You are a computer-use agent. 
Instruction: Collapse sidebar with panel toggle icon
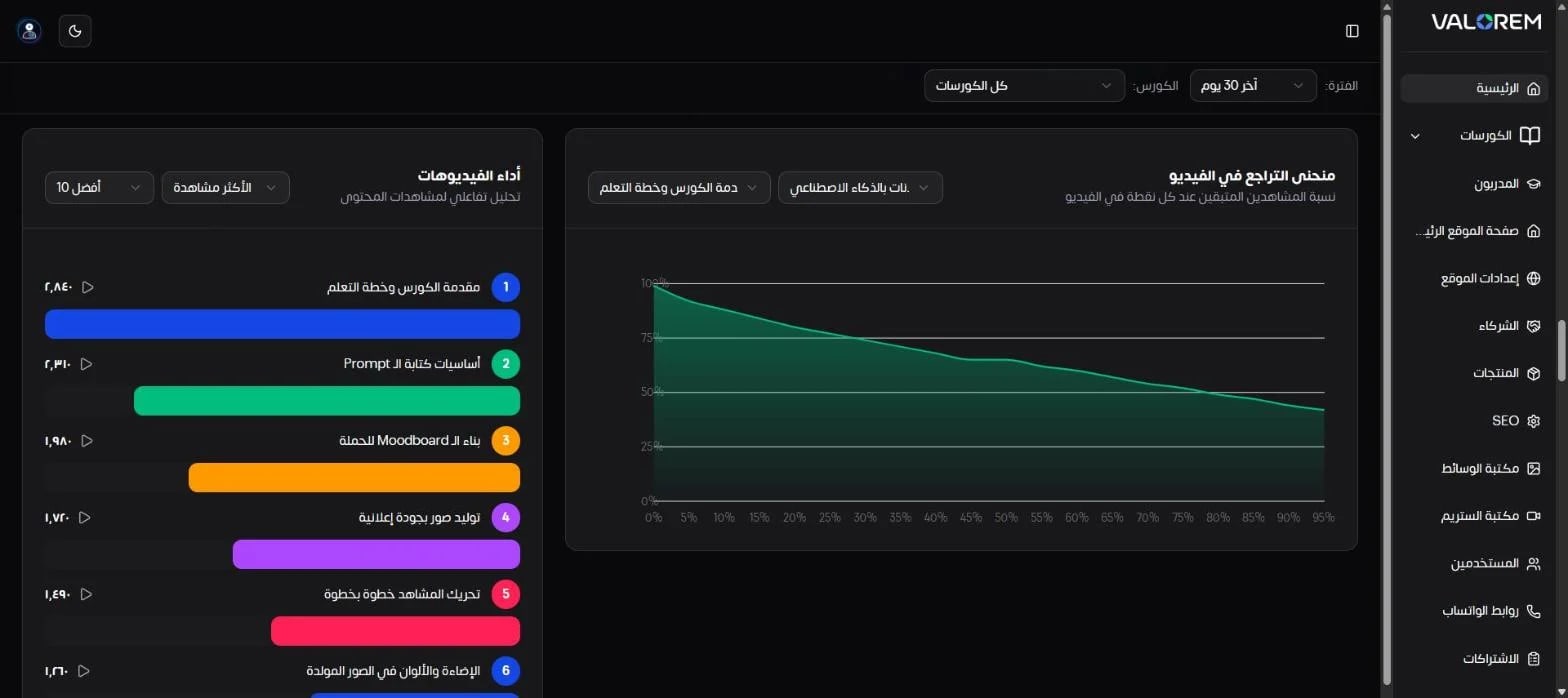pyautogui.click(x=1352, y=31)
